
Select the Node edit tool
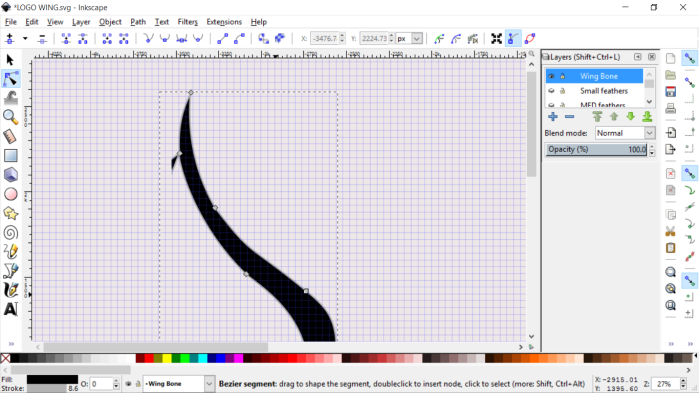click(11, 79)
